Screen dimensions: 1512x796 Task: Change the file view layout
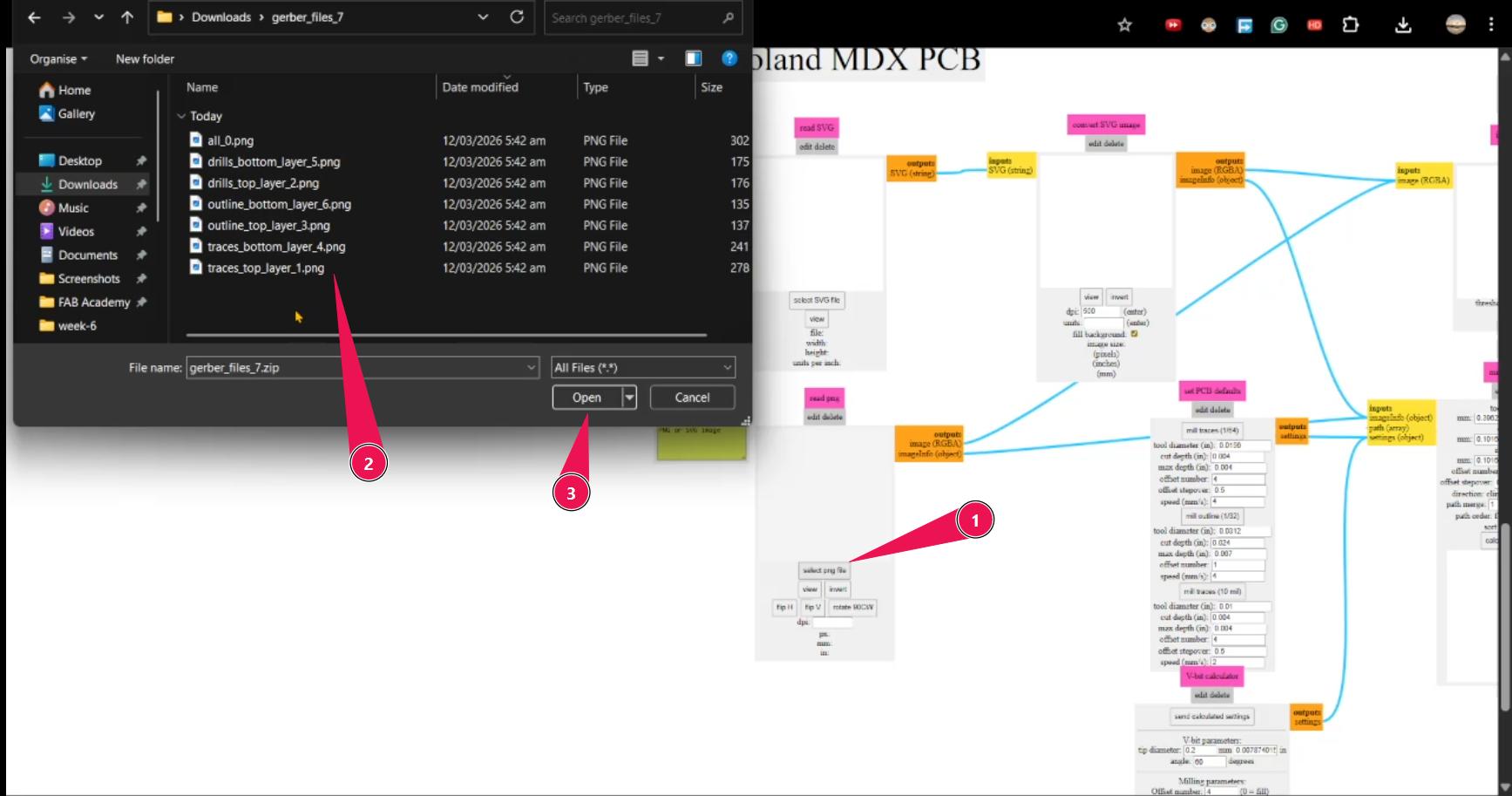(x=640, y=58)
